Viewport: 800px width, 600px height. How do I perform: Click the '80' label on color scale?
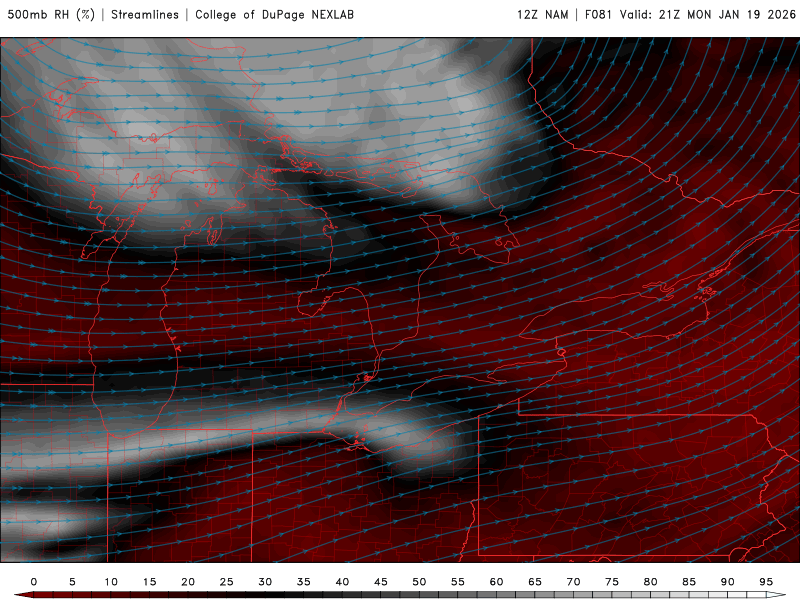651,582
